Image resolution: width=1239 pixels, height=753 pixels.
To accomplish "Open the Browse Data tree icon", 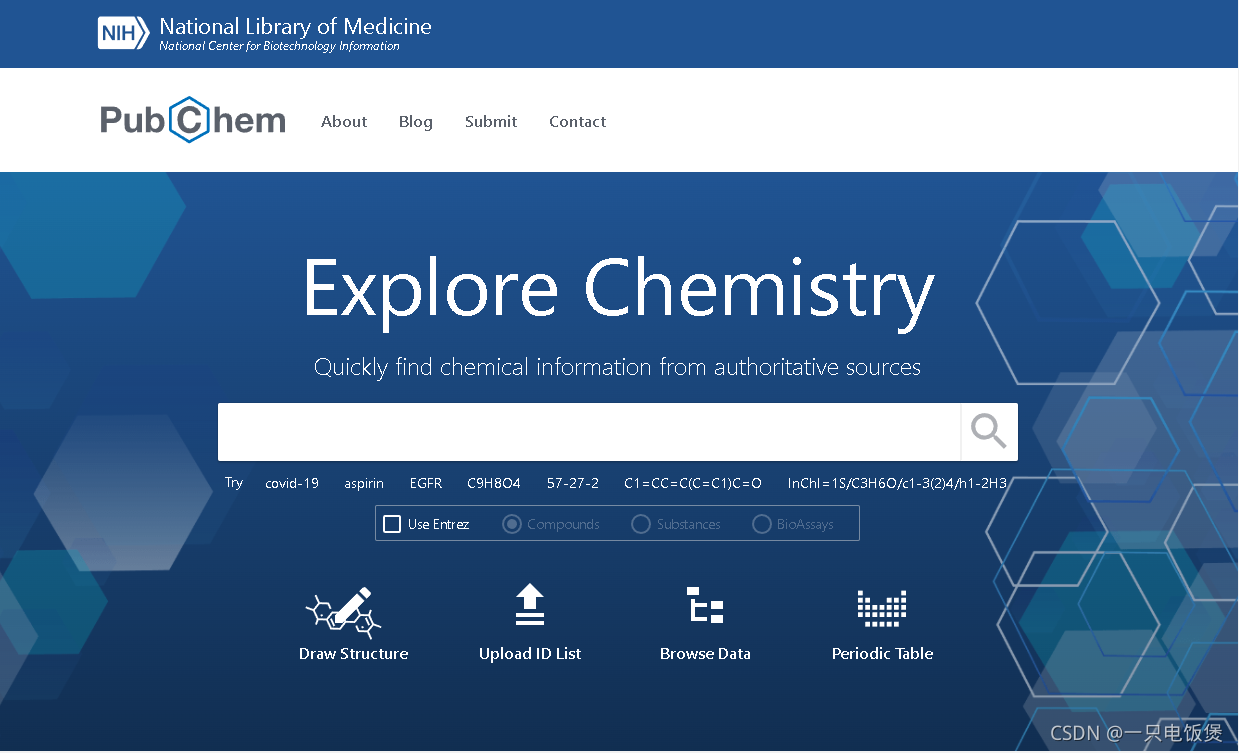I will click(x=705, y=606).
